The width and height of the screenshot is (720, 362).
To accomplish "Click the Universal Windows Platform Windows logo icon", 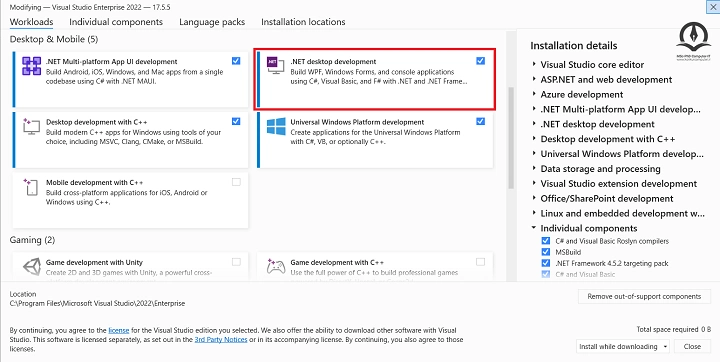I will [x=276, y=126].
